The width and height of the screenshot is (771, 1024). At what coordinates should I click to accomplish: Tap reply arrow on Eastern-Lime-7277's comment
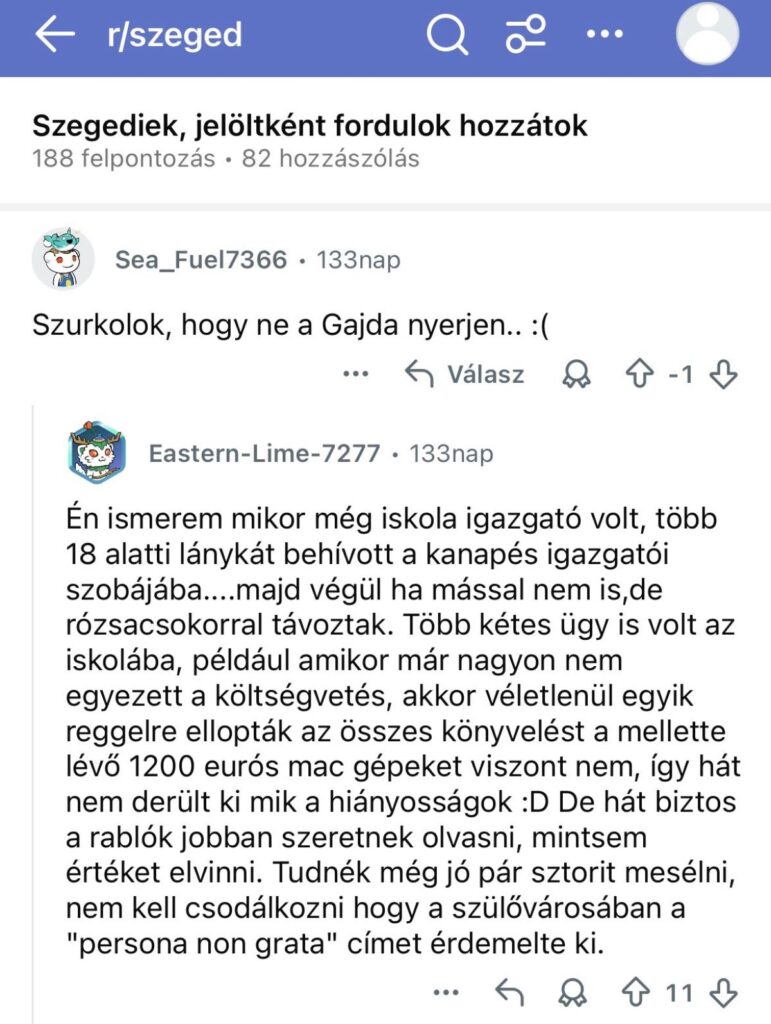510,993
